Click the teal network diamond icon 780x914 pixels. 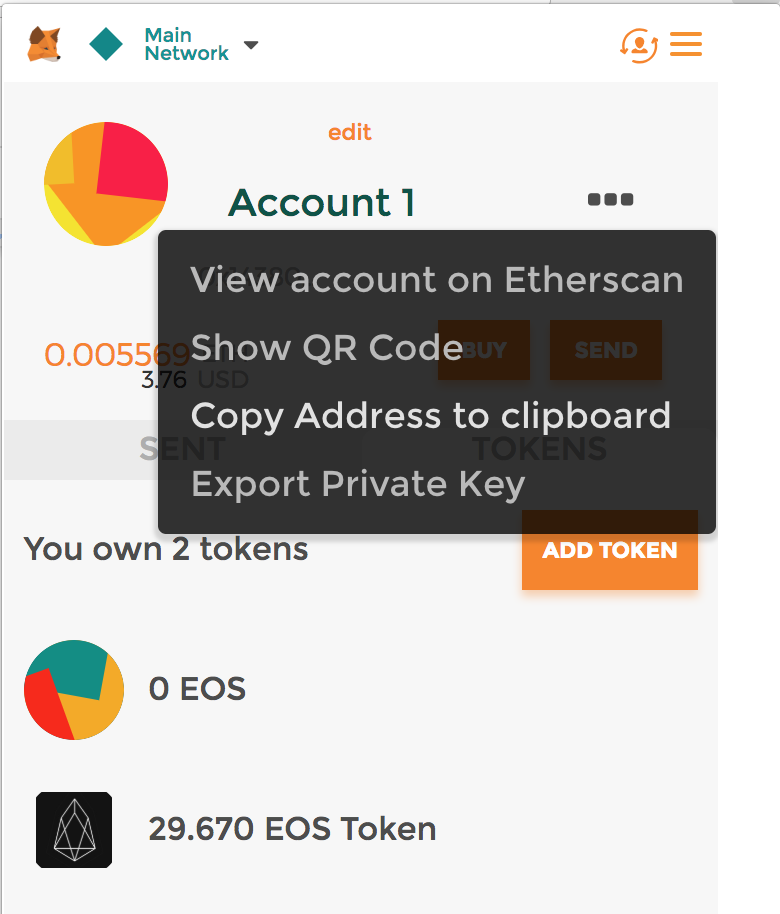[106, 45]
